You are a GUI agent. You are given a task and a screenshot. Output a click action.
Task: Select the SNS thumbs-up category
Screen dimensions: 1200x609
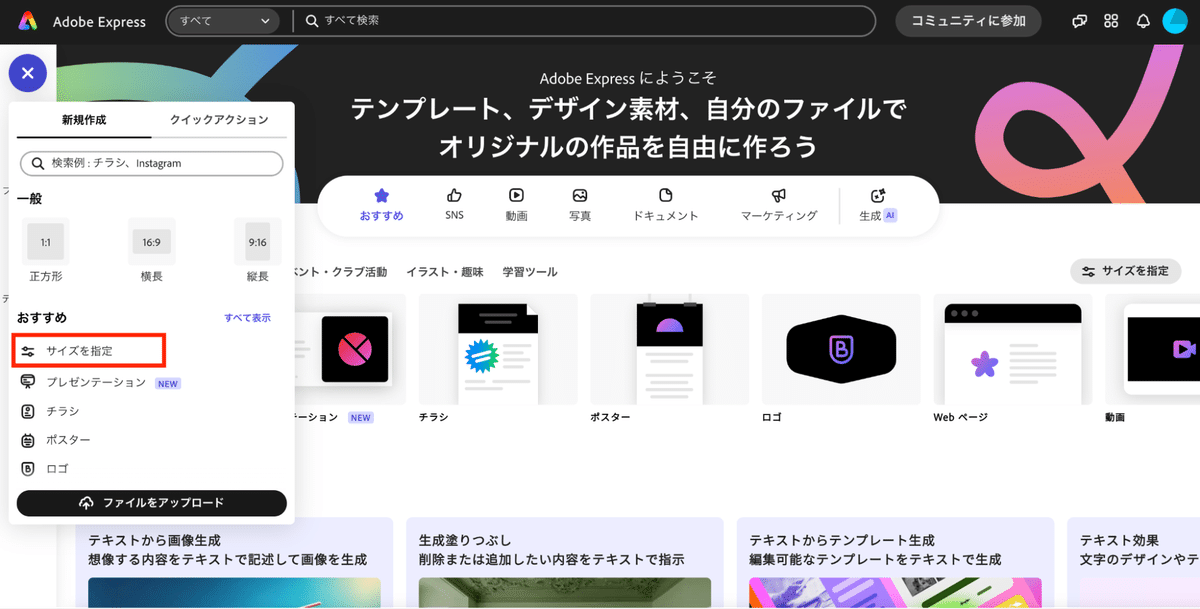454,204
